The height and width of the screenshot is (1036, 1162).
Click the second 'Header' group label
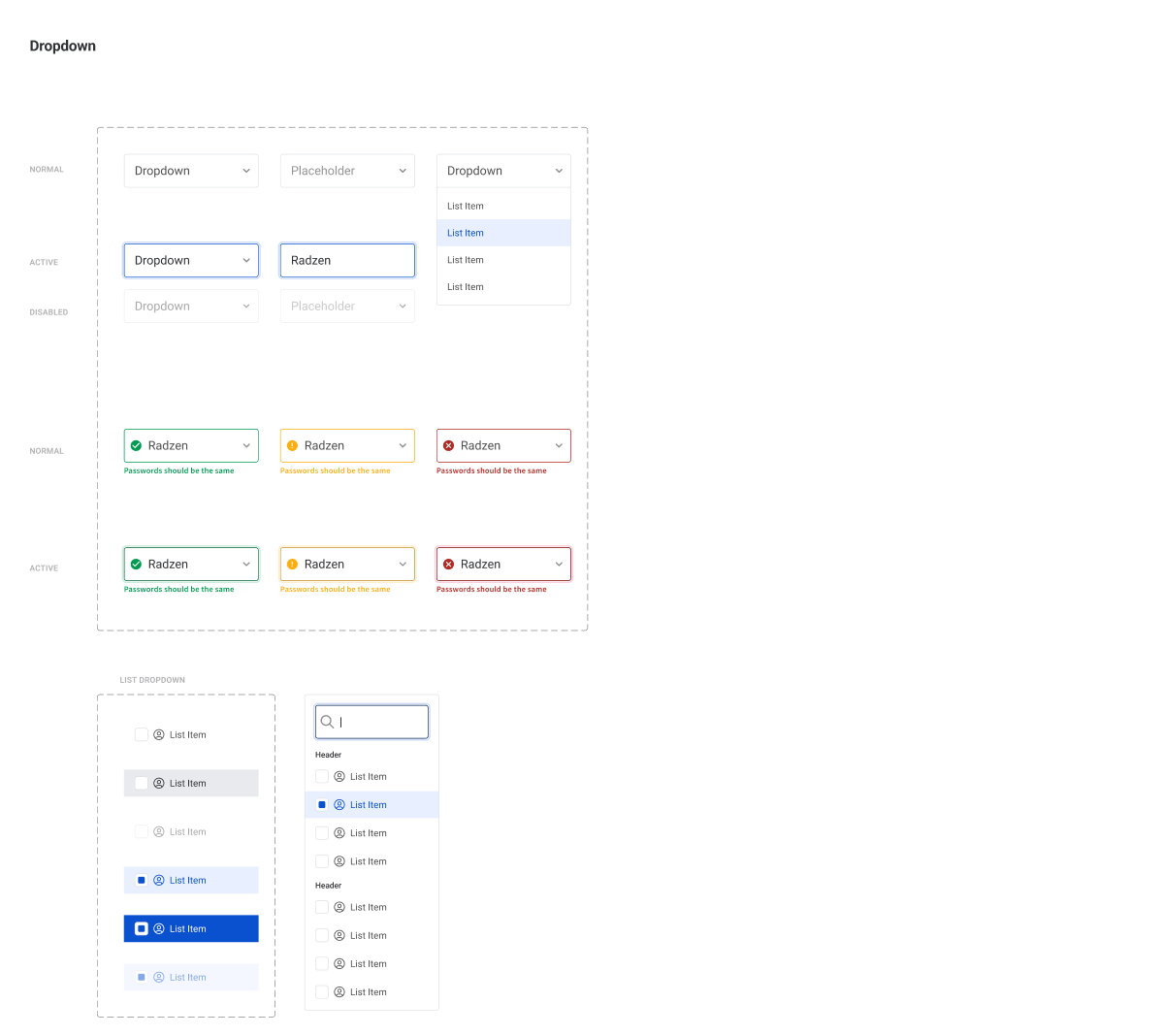328,885
